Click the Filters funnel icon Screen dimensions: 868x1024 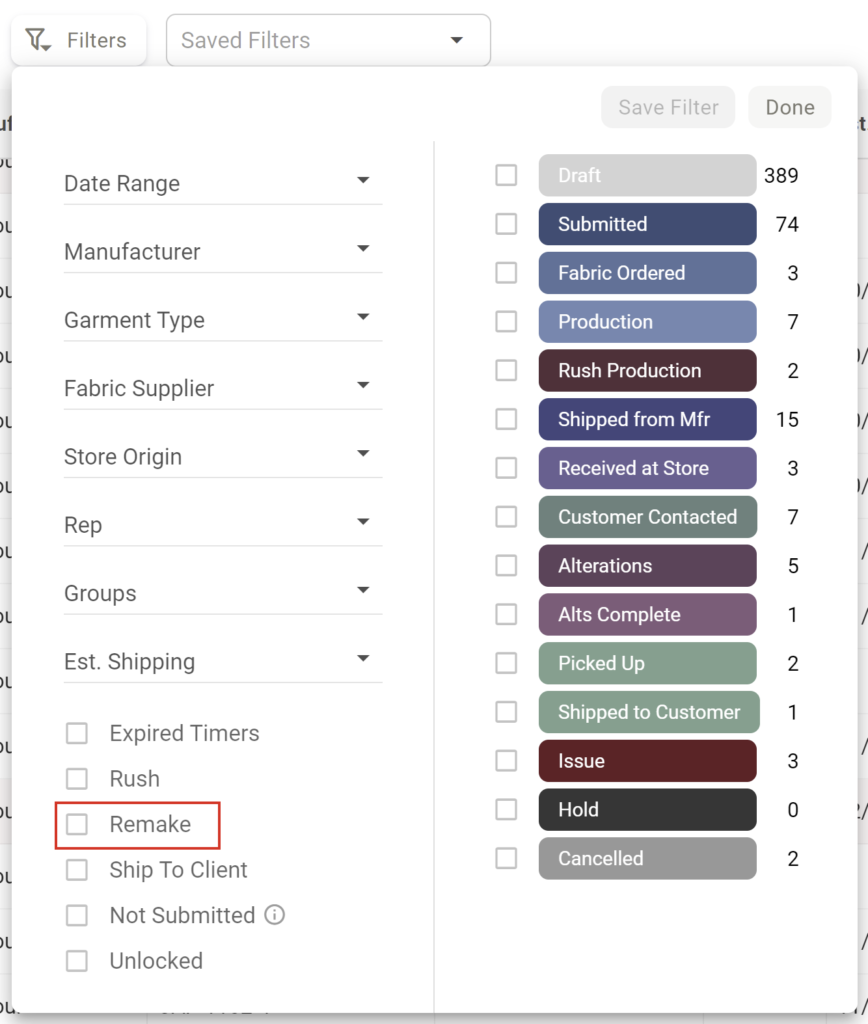click(x=38, y=40)
